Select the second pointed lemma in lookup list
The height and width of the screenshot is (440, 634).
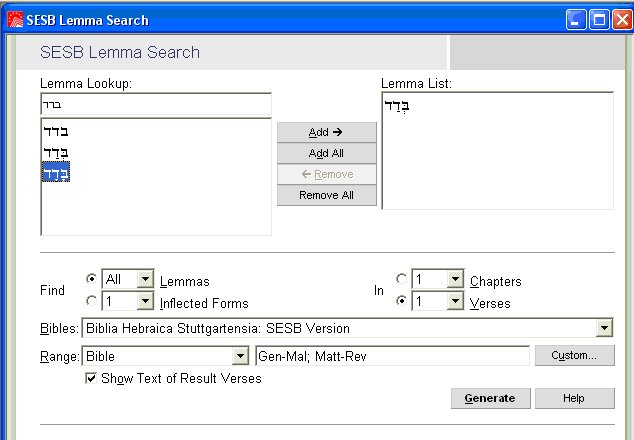(56, 152)
